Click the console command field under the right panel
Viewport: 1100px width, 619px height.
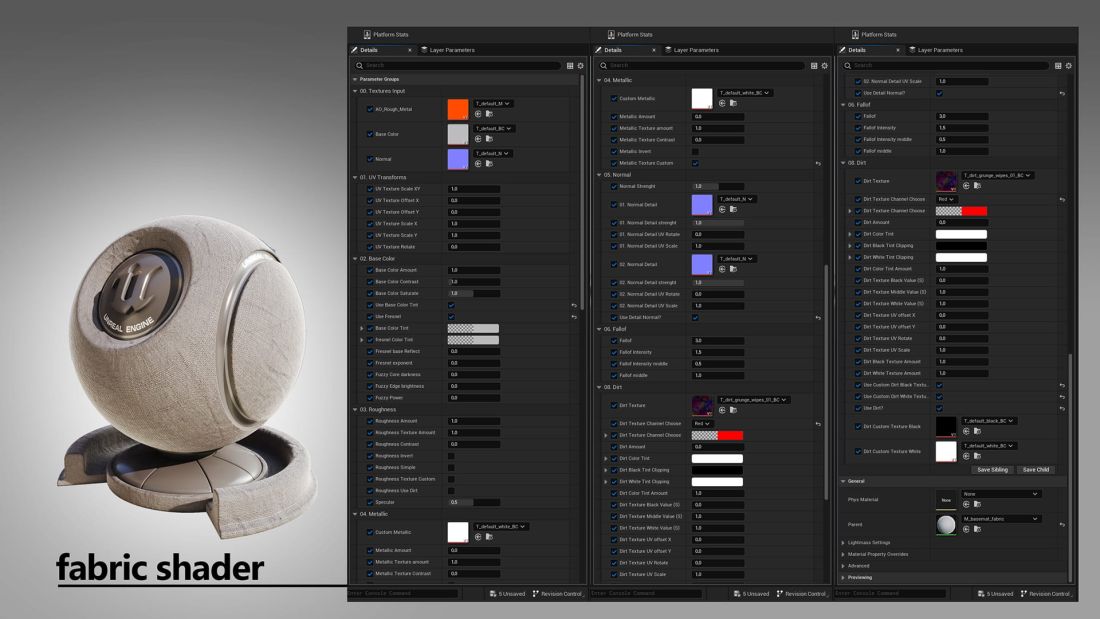tap(890, 594)
